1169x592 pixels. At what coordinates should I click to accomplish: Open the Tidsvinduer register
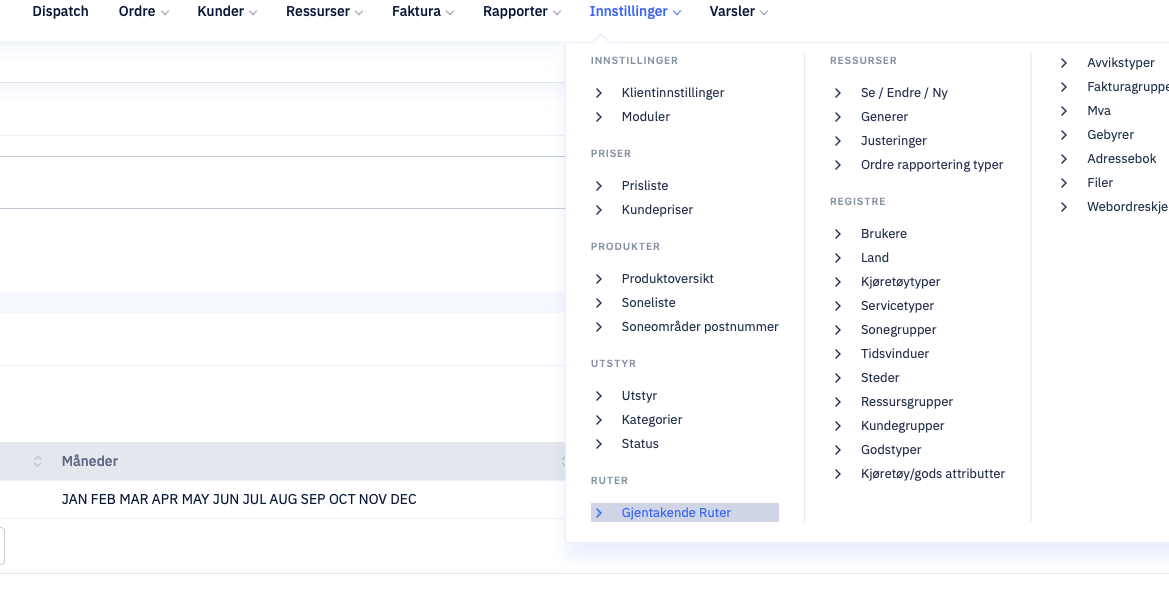tap(895, 353)
